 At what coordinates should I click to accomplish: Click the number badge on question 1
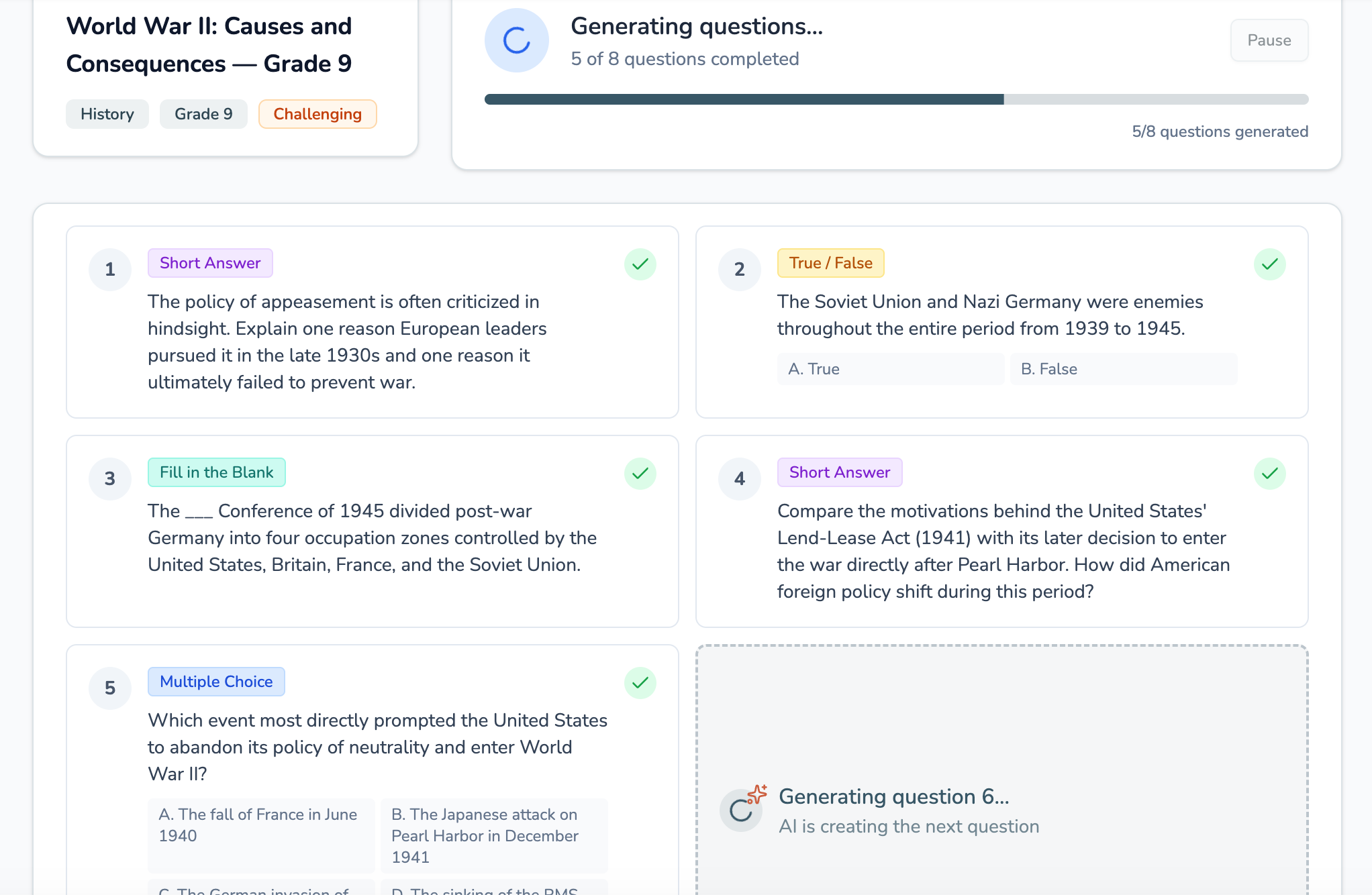click(109, 269)
